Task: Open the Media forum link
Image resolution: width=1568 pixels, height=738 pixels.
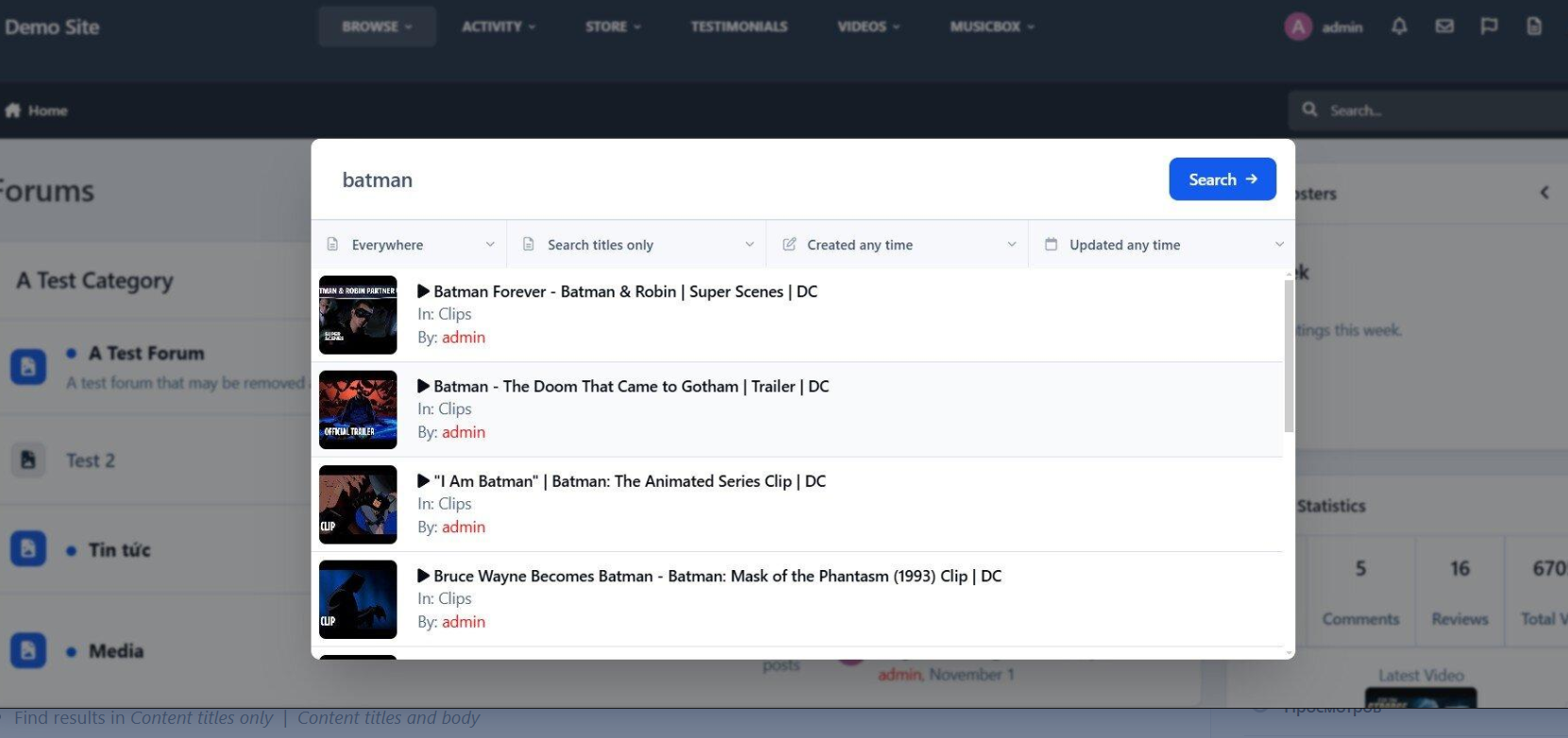Action: [116, 650]
